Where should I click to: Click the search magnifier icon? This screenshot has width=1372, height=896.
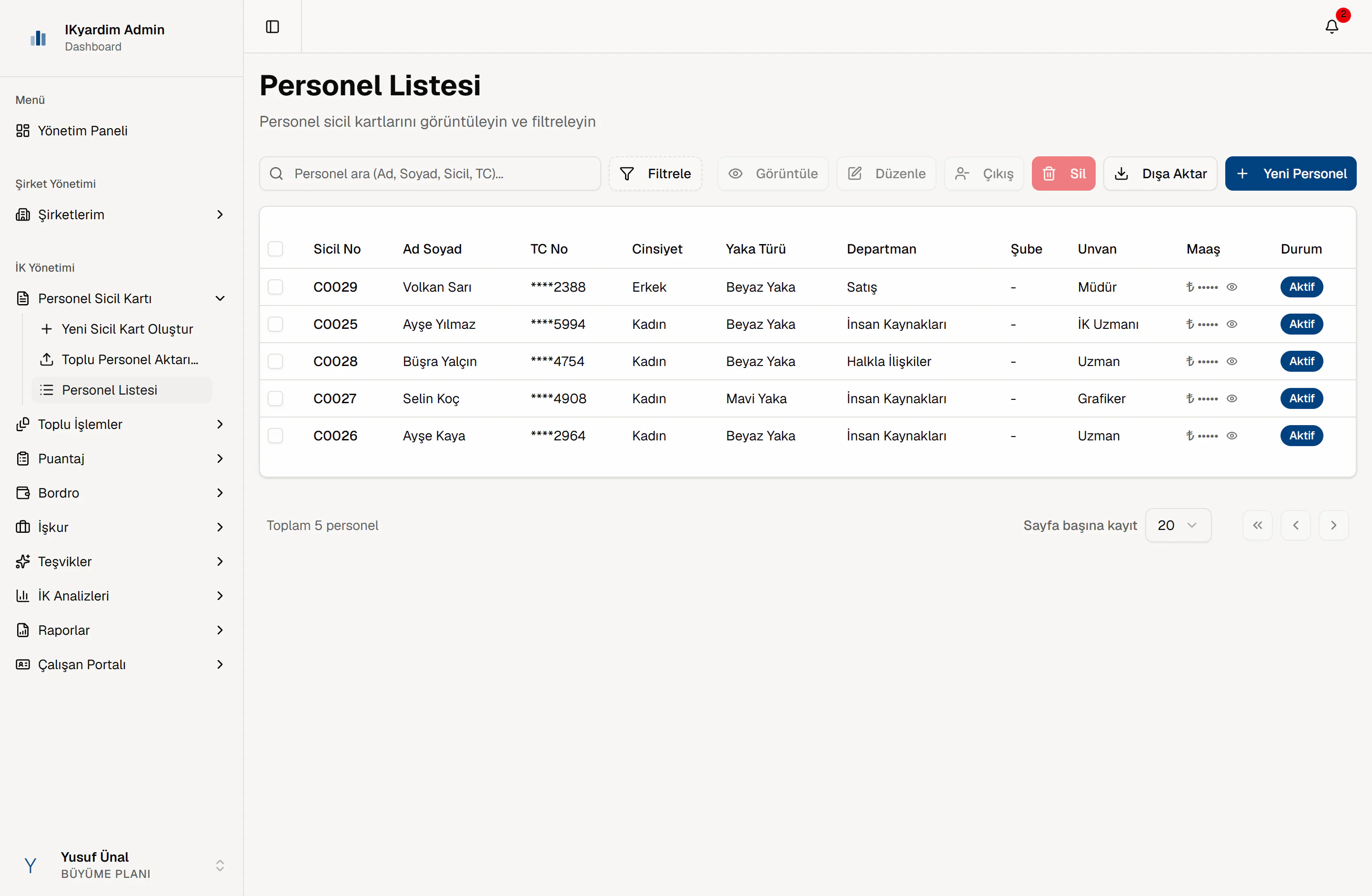[x=276, y=173]
